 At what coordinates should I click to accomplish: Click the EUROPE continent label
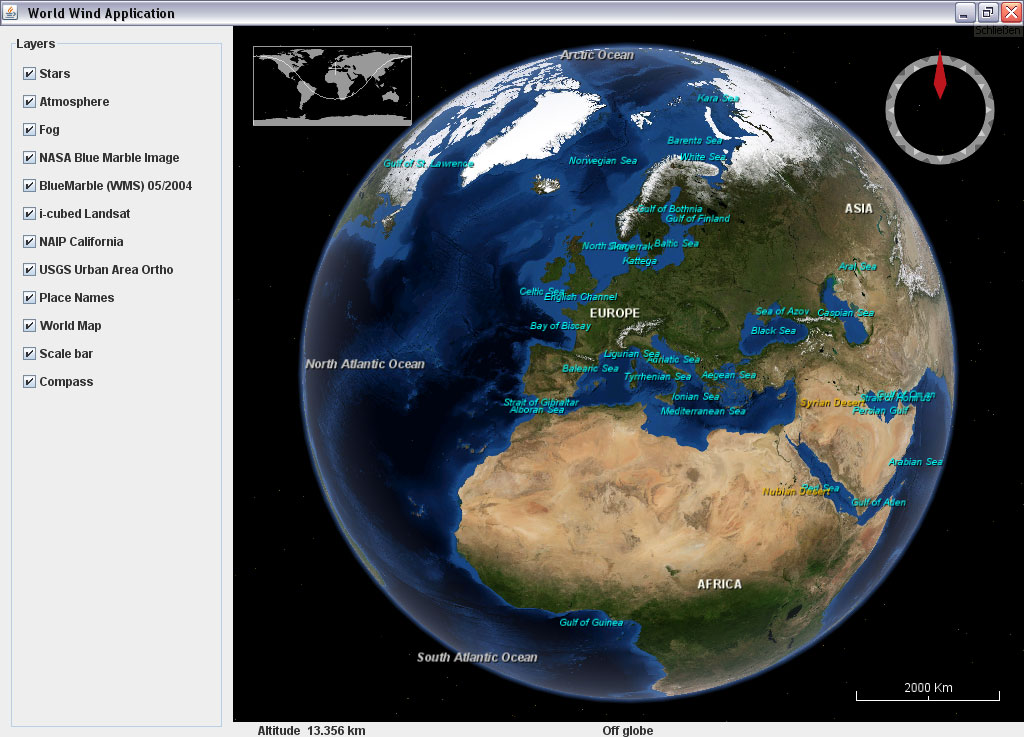[615, 313]
